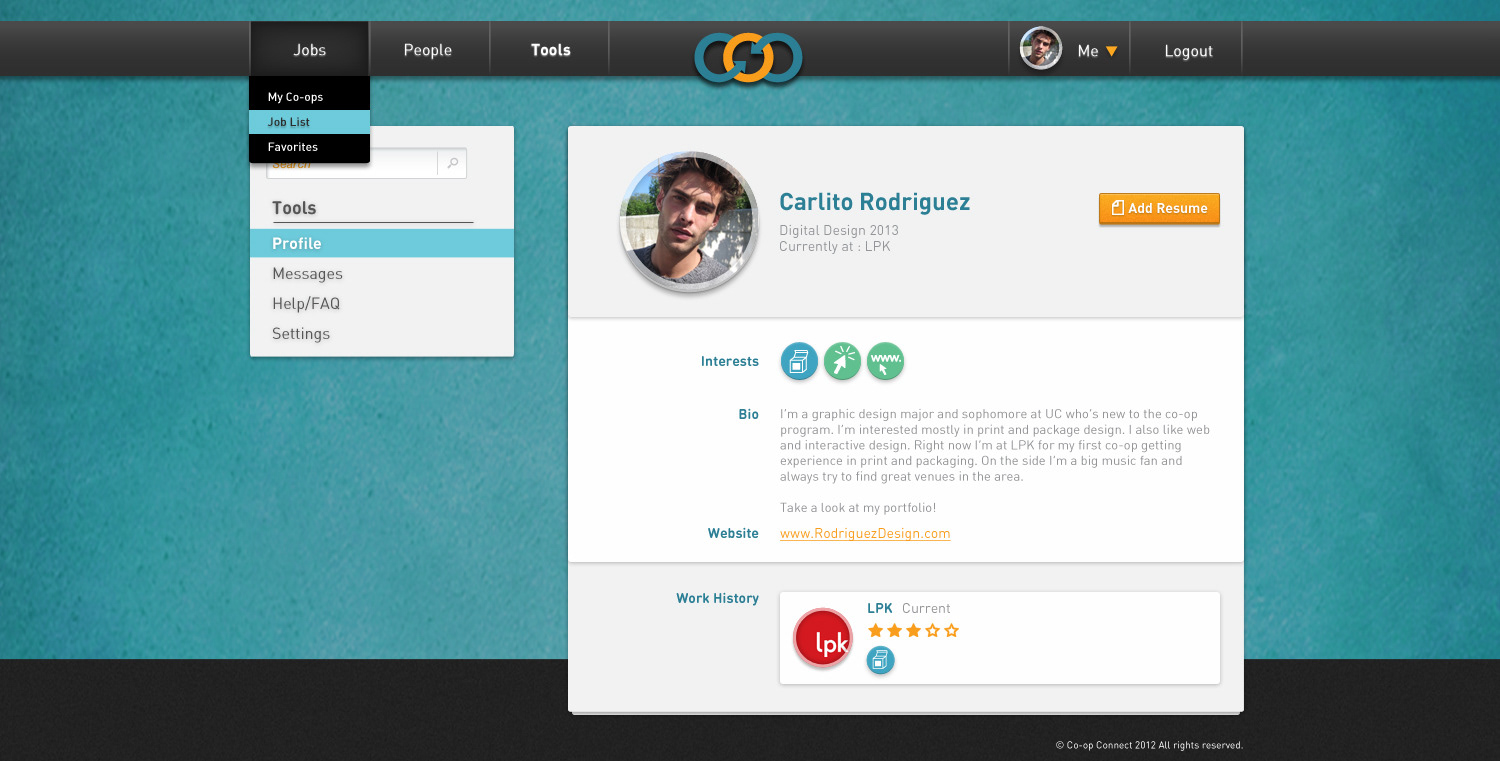
Task: Open the www.RodriguezDesign.com link
Action: pos(865,533)
